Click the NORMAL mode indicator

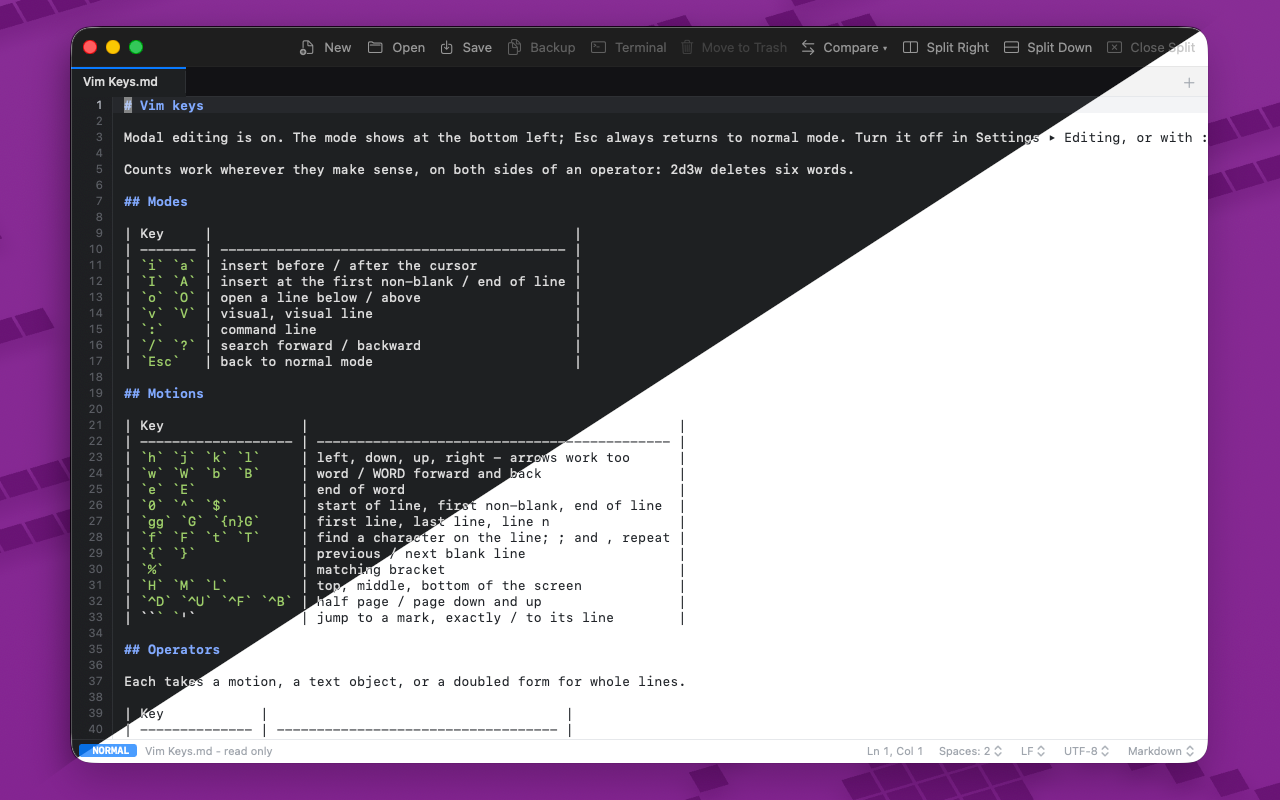110,751
